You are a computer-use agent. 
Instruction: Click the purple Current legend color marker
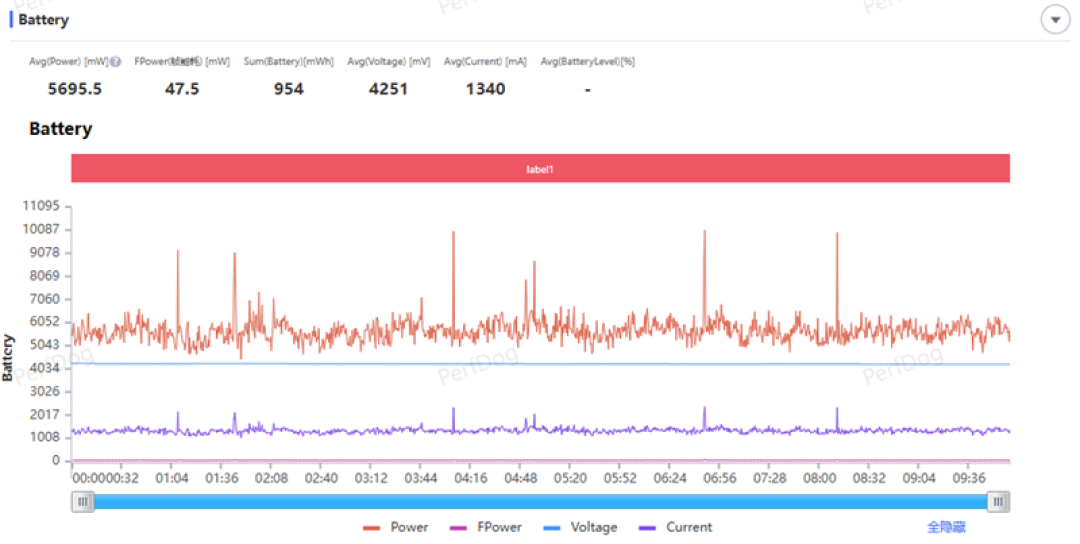point(647,528)
